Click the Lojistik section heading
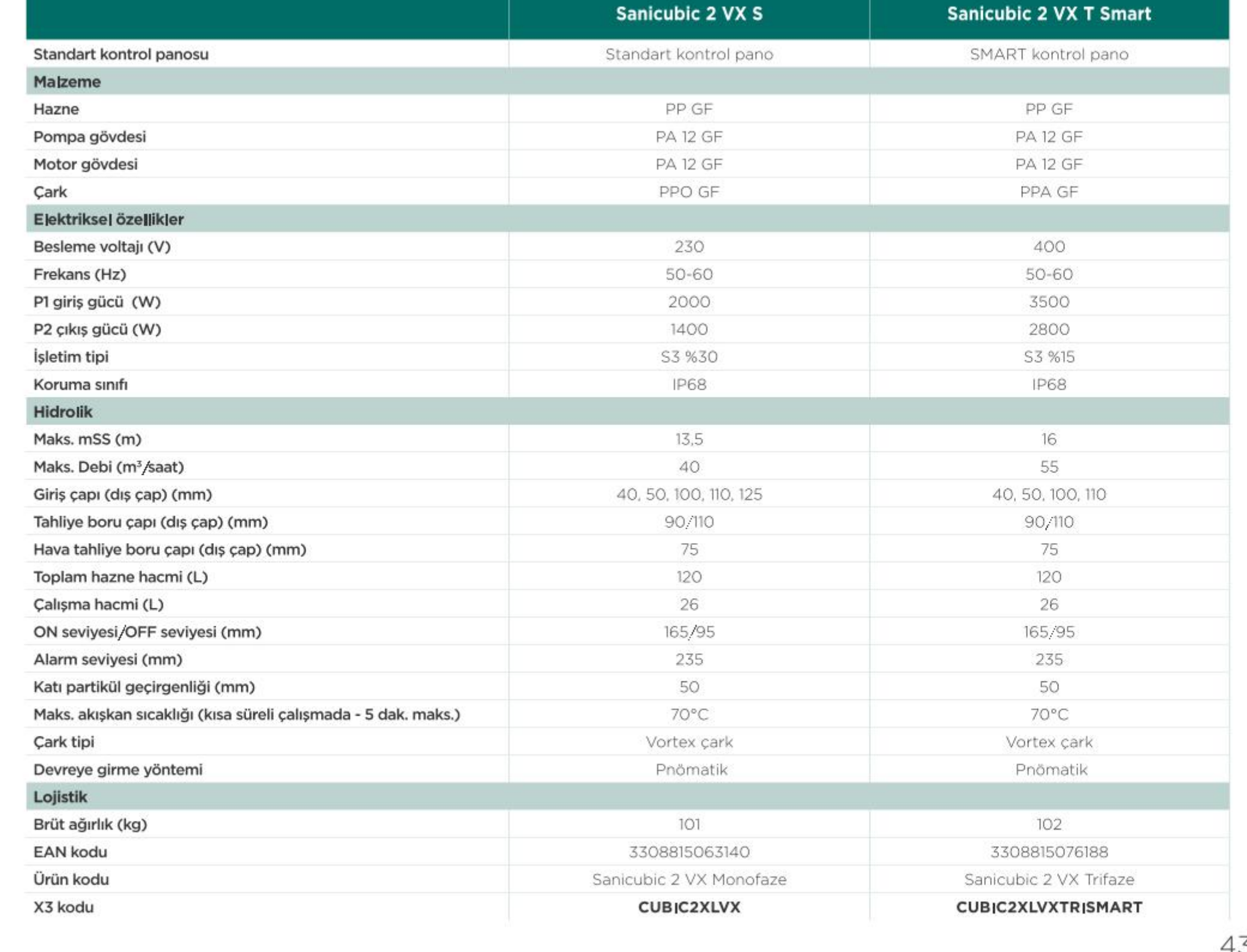Image resolution: width=1247 pixels, height=952 pixels. click(60, 798)
